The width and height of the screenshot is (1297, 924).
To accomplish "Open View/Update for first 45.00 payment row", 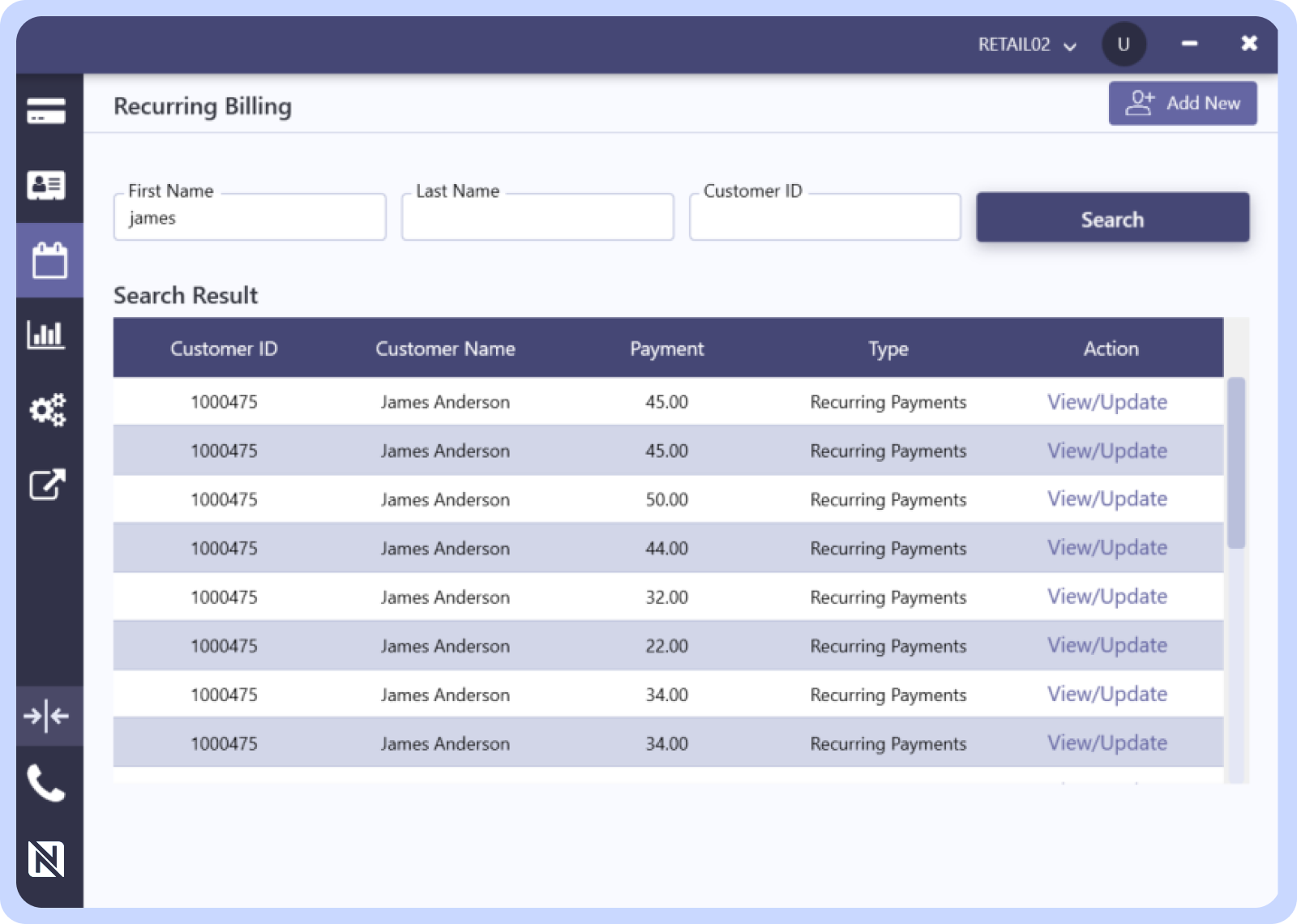I will click(x=1107, y=402).
